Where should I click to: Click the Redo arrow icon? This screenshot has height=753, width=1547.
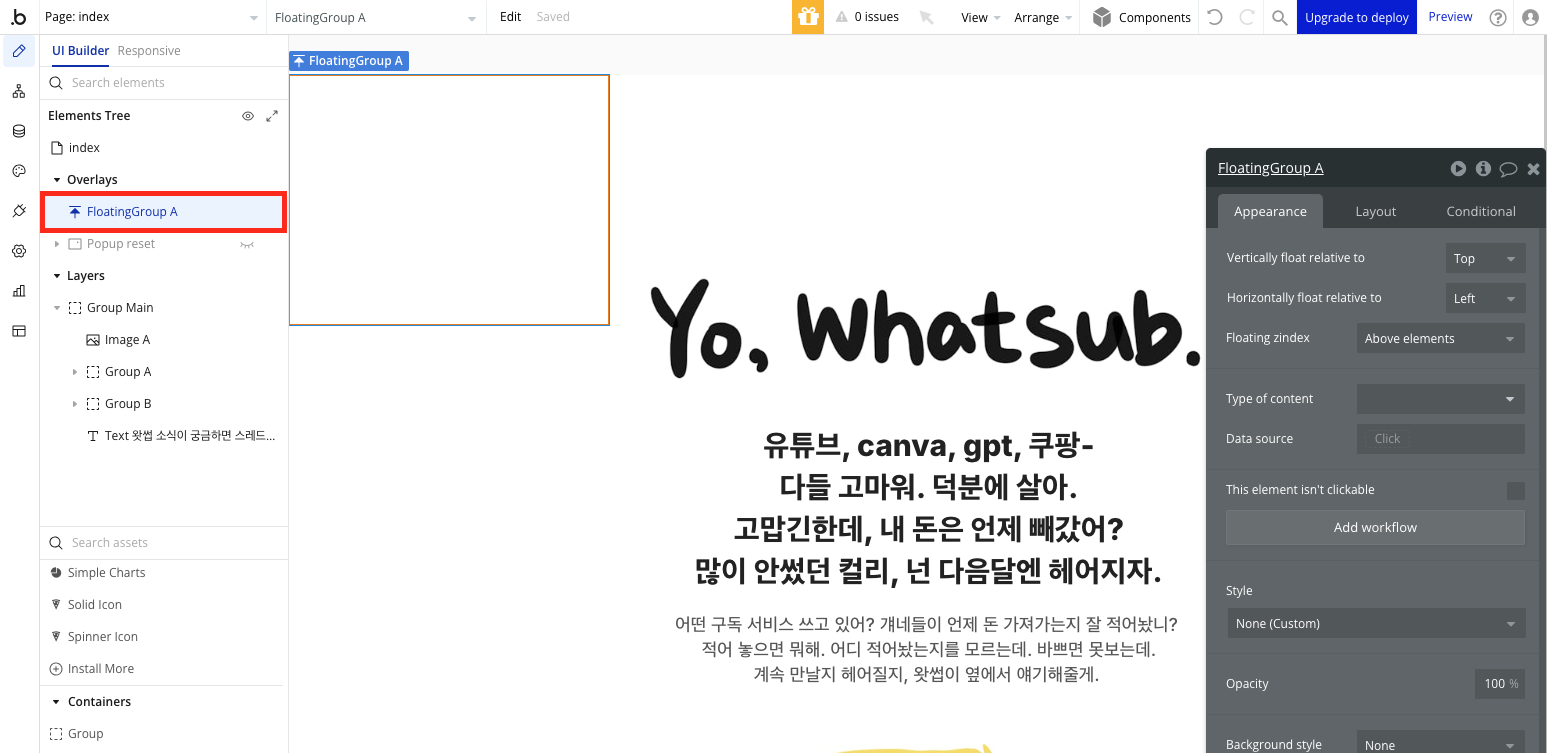(x=1247, y=17)
